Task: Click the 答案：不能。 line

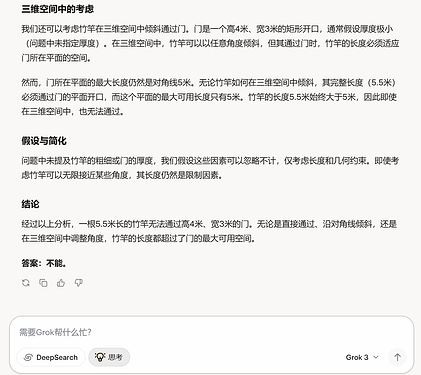Action: 44,263
